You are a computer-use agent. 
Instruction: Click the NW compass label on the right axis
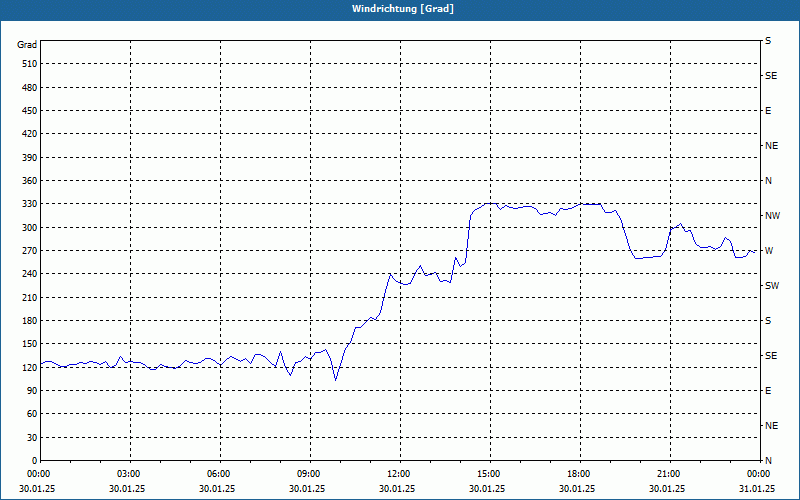(772, 216)
